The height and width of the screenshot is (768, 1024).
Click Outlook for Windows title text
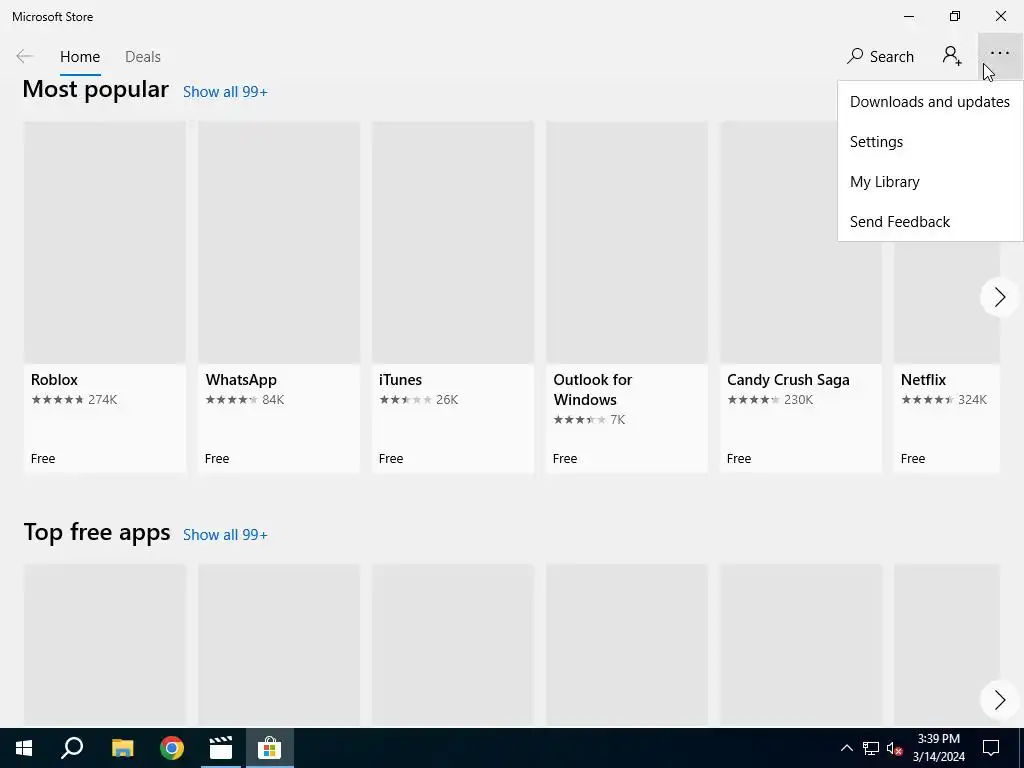pyautogui.click(x=592, y=389)
